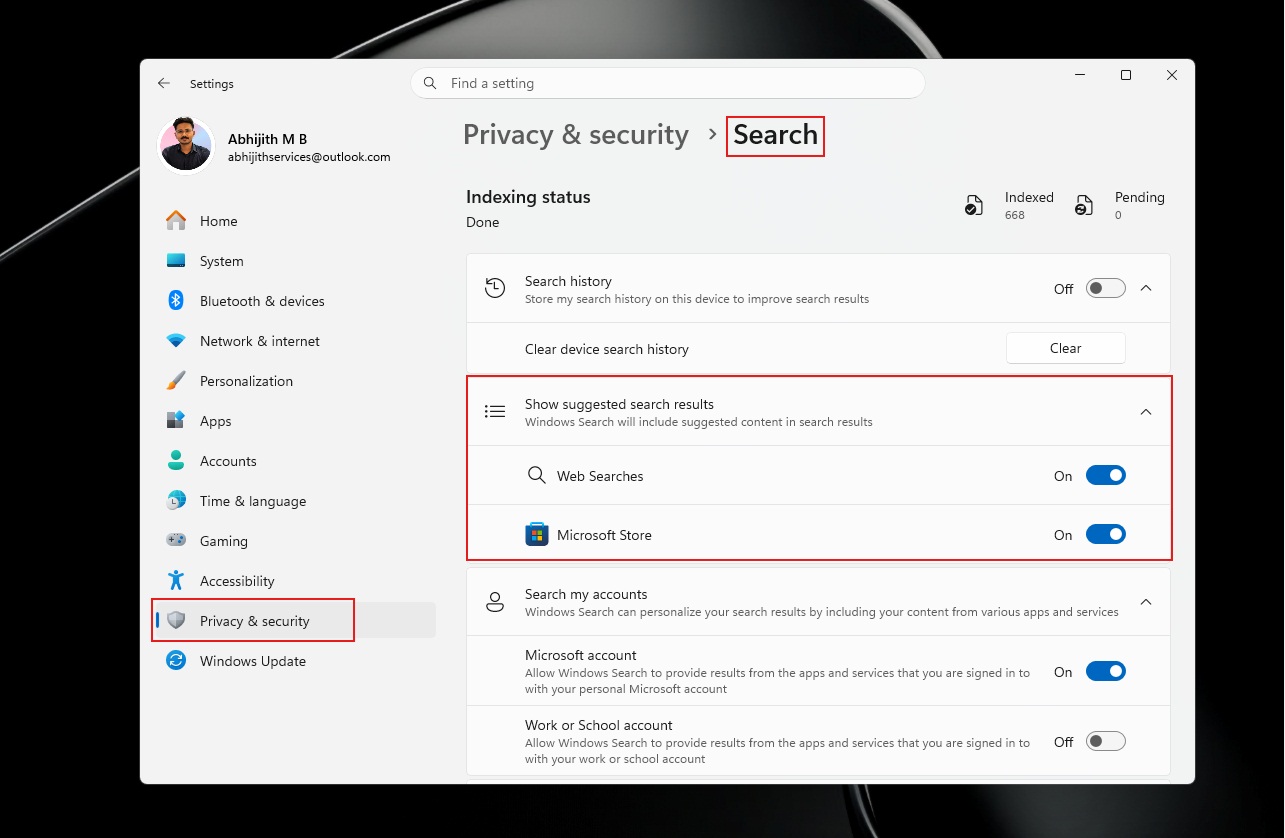1285x838 pixels.
Task: Turn off the Web Searches toggle
Action: tap(1106, 476)
